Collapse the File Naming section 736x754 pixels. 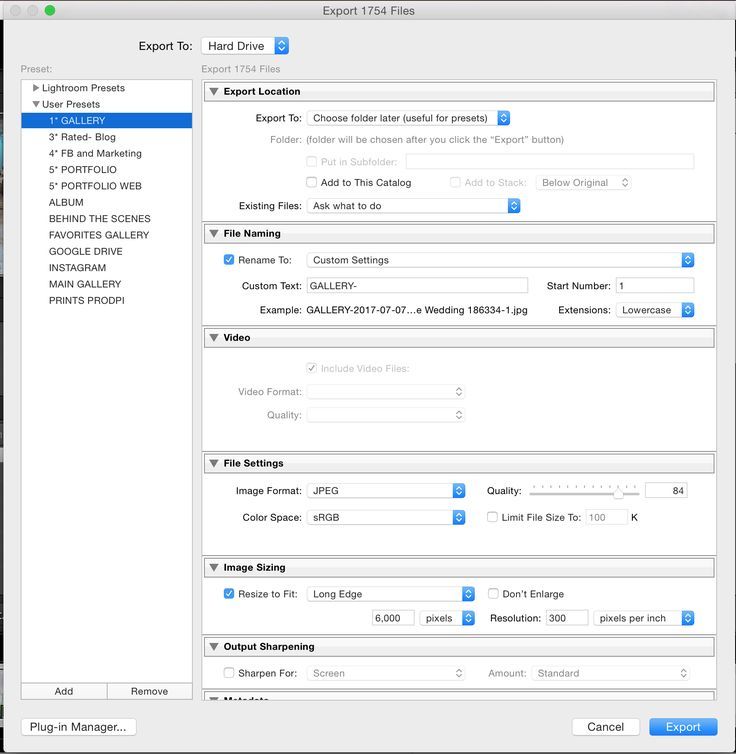point(214,233)
